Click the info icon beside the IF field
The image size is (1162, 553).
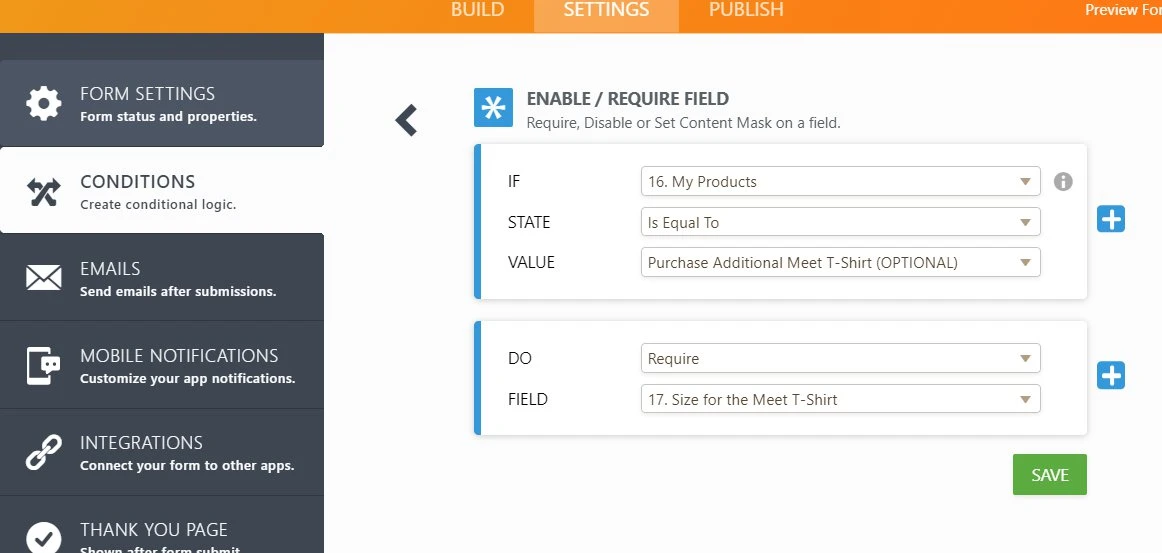[1063, 182]
